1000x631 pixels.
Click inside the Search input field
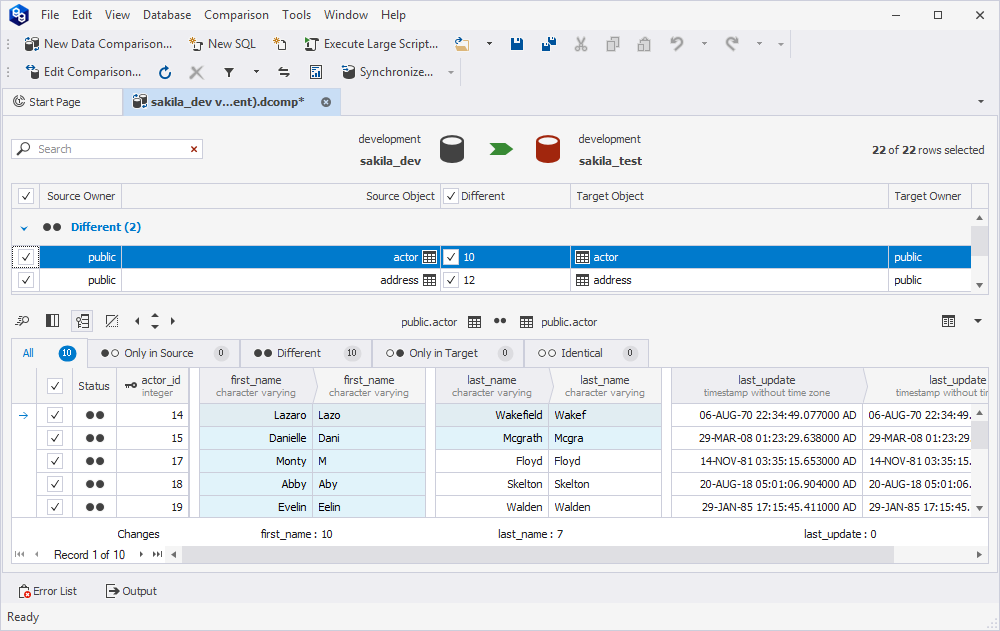[x=110, y=149]
